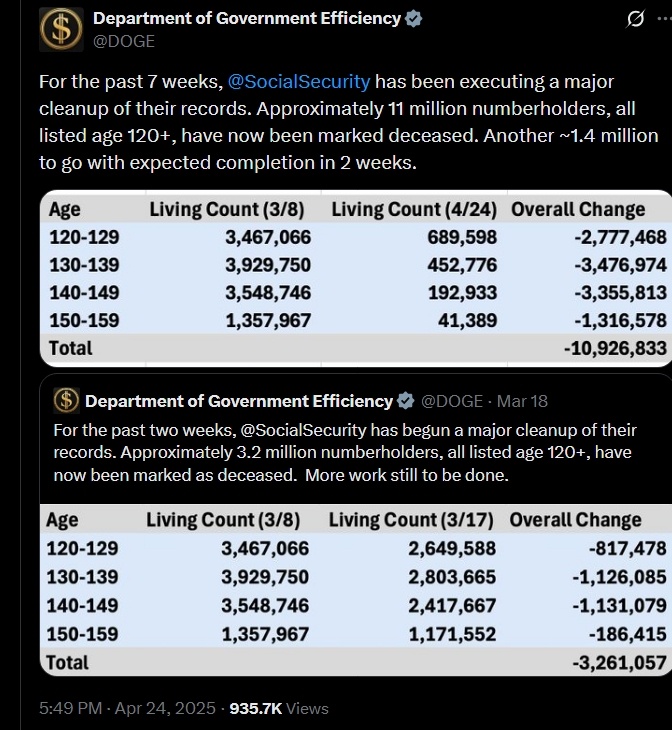Image resolution: width=672 pixels, height=730 pixels.
Task: Click the Grok icon in tweet header
Action: coord(635,19)
